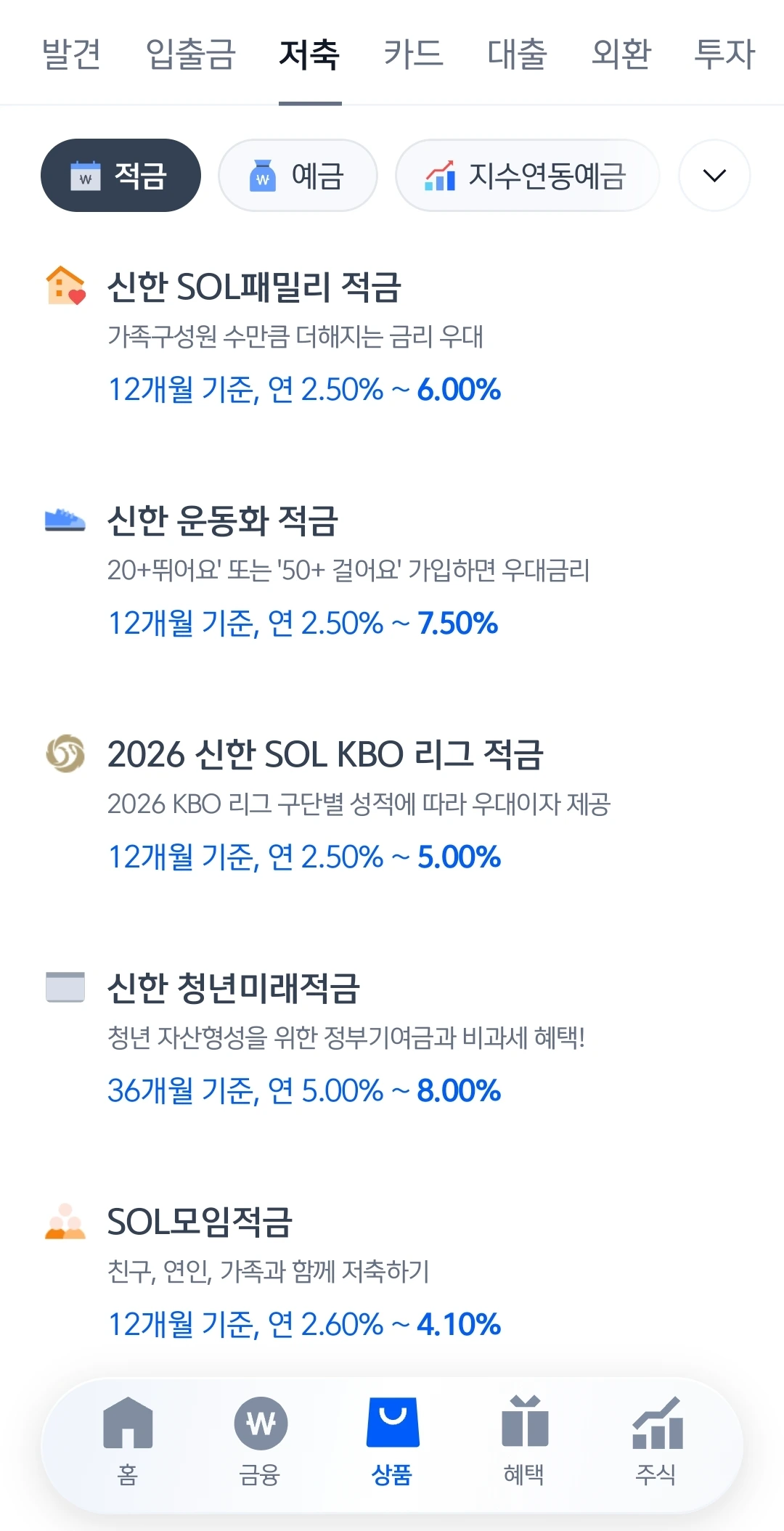
Task: Select the 예금 filter chip
Action: coord(298,176)
